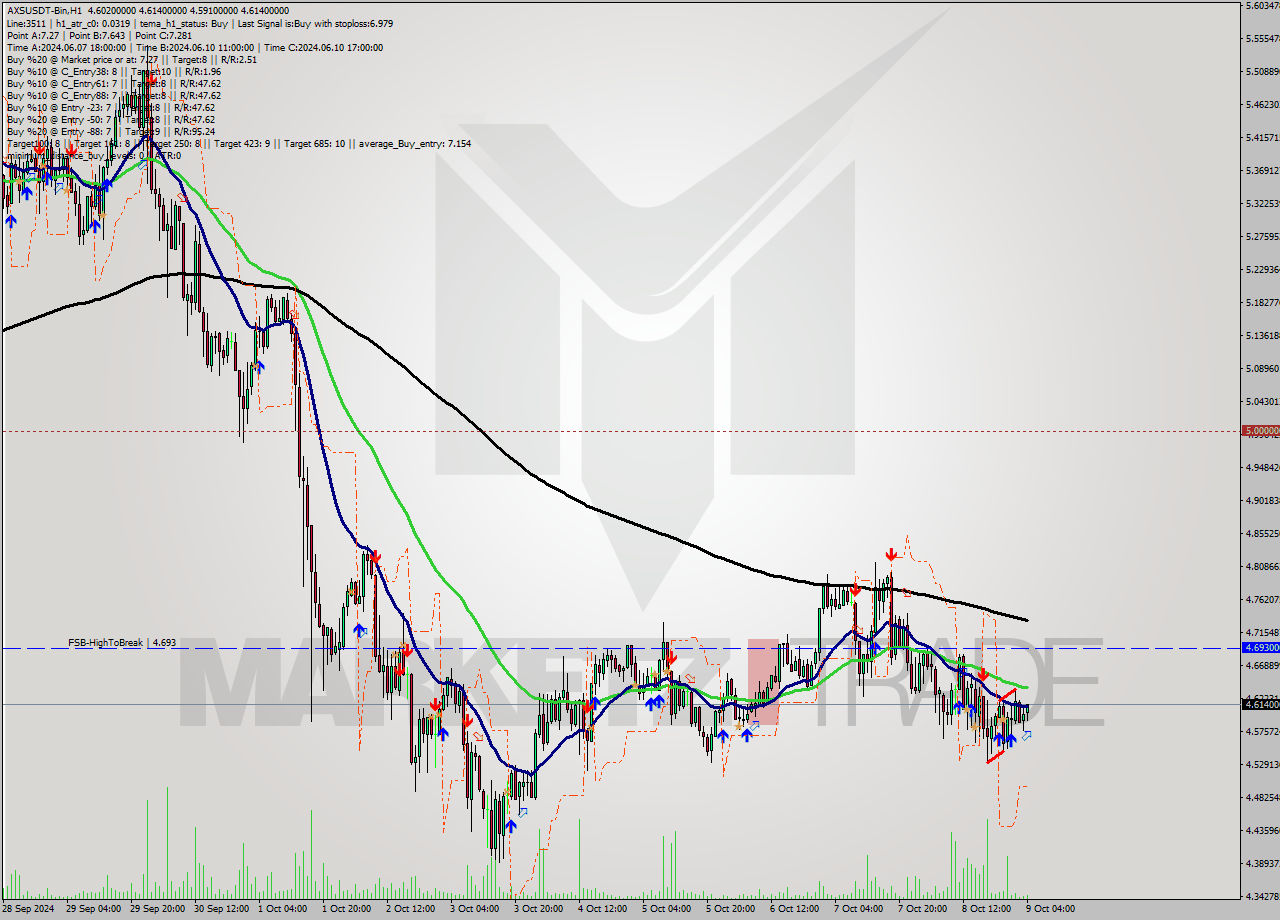The height and width of the screenshot is (920, 1280).
Task: Click the '3 Oct 20:00' time axis label
Action: tap(539, 909)
